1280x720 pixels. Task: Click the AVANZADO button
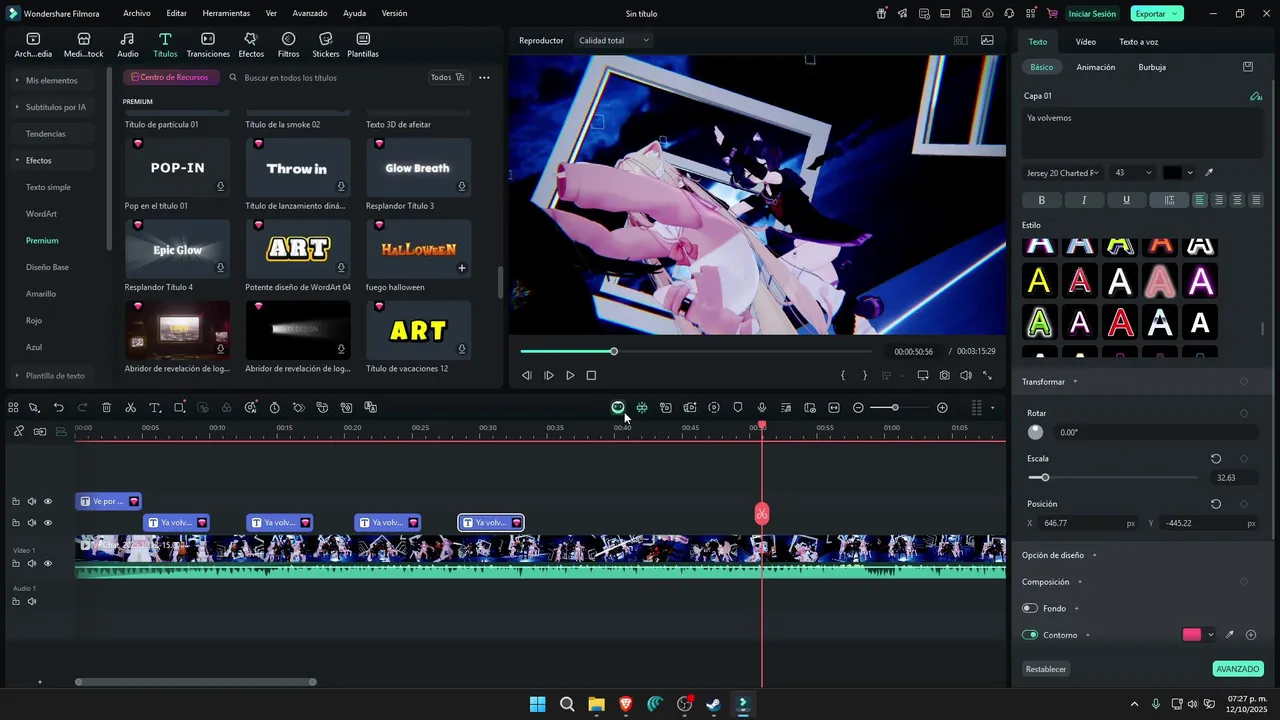[1238, 669]
